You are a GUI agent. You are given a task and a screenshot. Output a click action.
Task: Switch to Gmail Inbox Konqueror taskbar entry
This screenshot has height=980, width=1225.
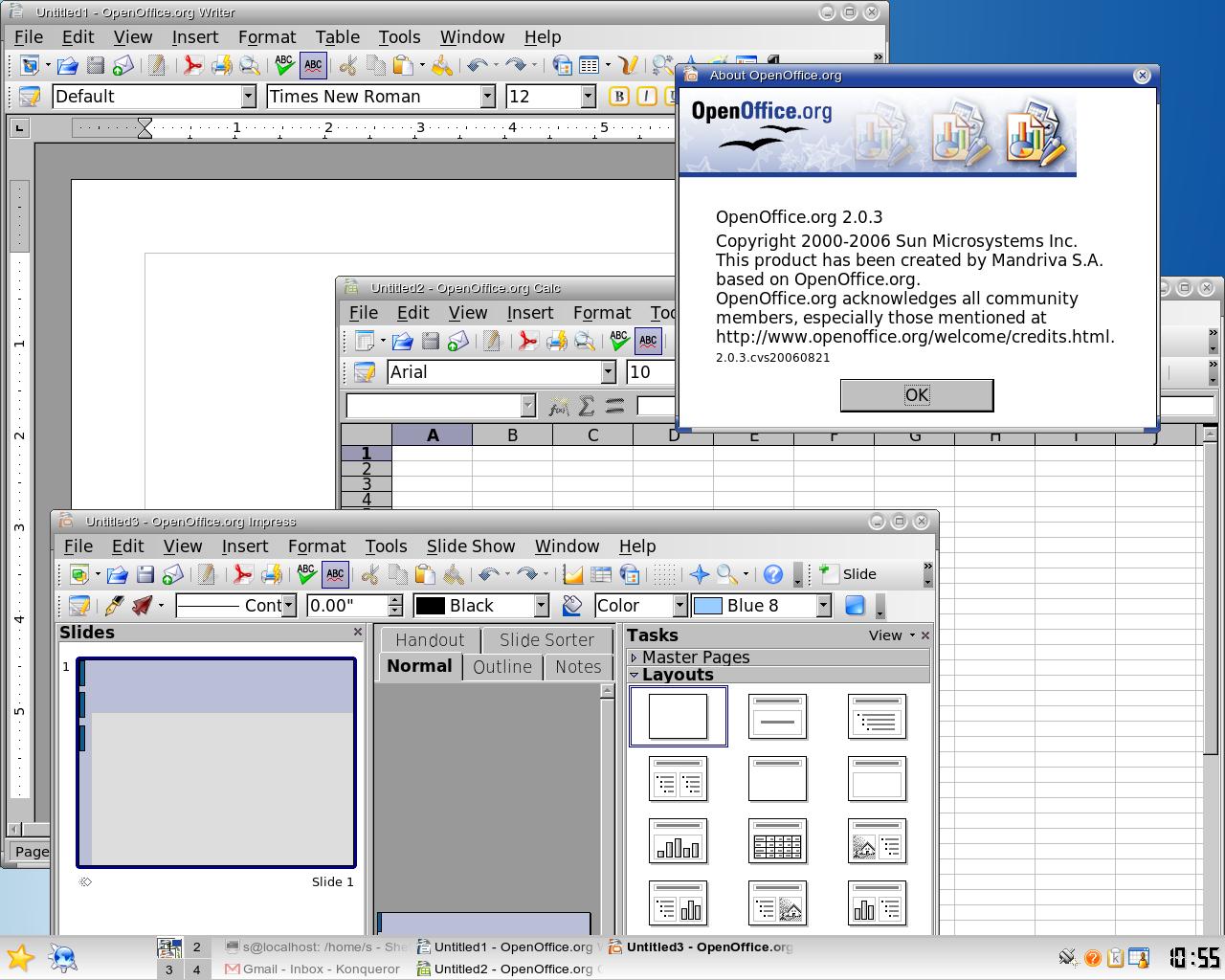313,969
